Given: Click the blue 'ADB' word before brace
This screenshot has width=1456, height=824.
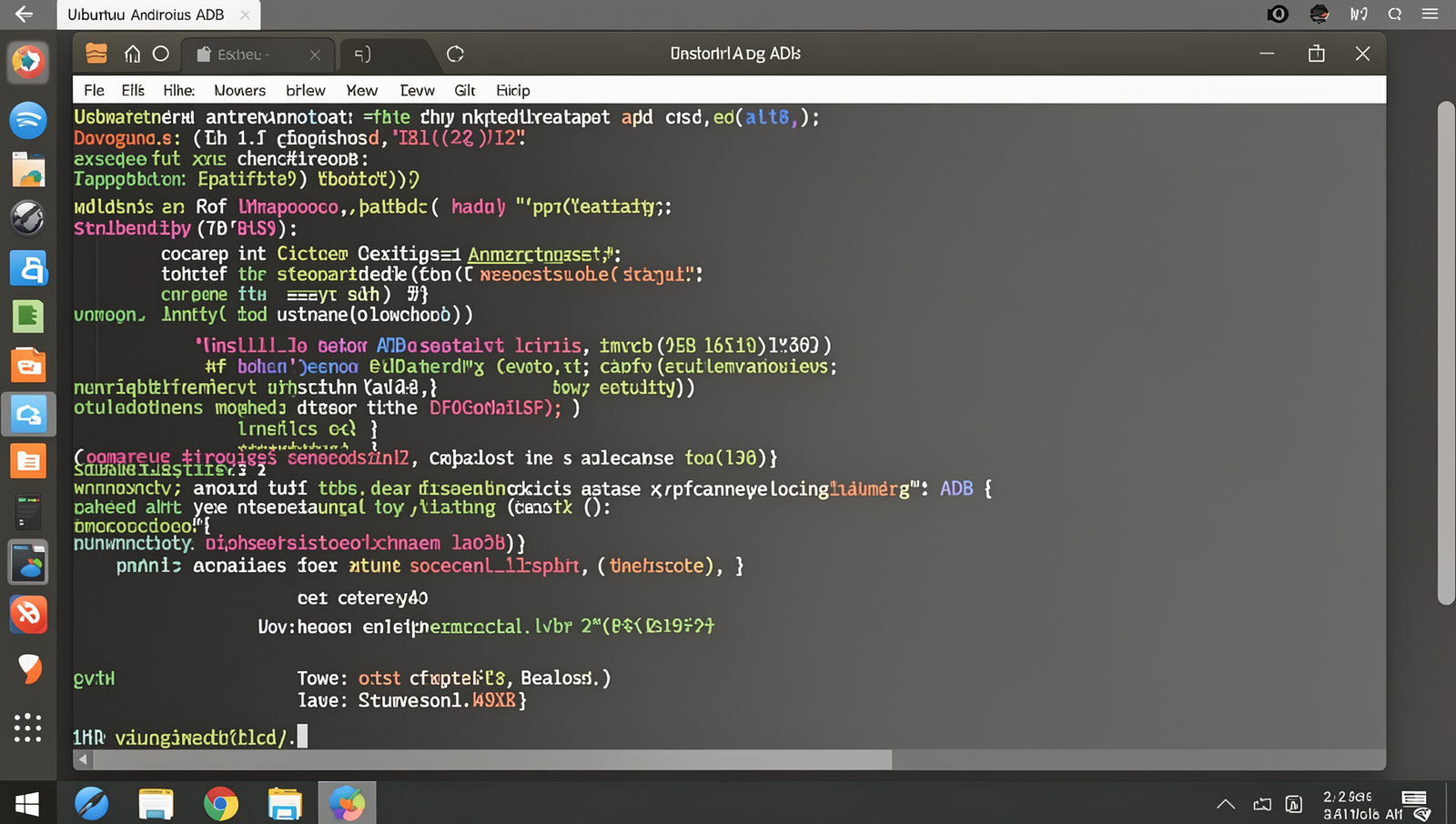Looking at the screenshot, I should pos(956,488).
